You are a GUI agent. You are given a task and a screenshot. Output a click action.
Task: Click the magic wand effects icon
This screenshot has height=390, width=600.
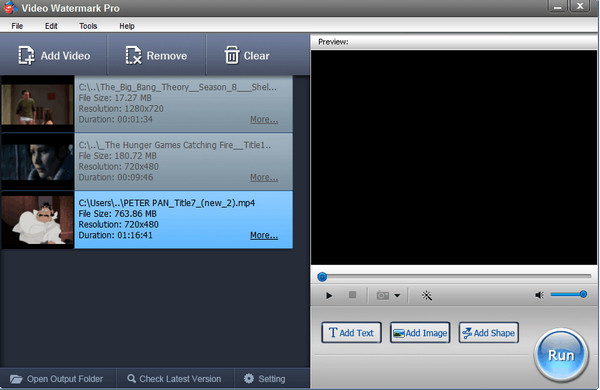(427, 295)
